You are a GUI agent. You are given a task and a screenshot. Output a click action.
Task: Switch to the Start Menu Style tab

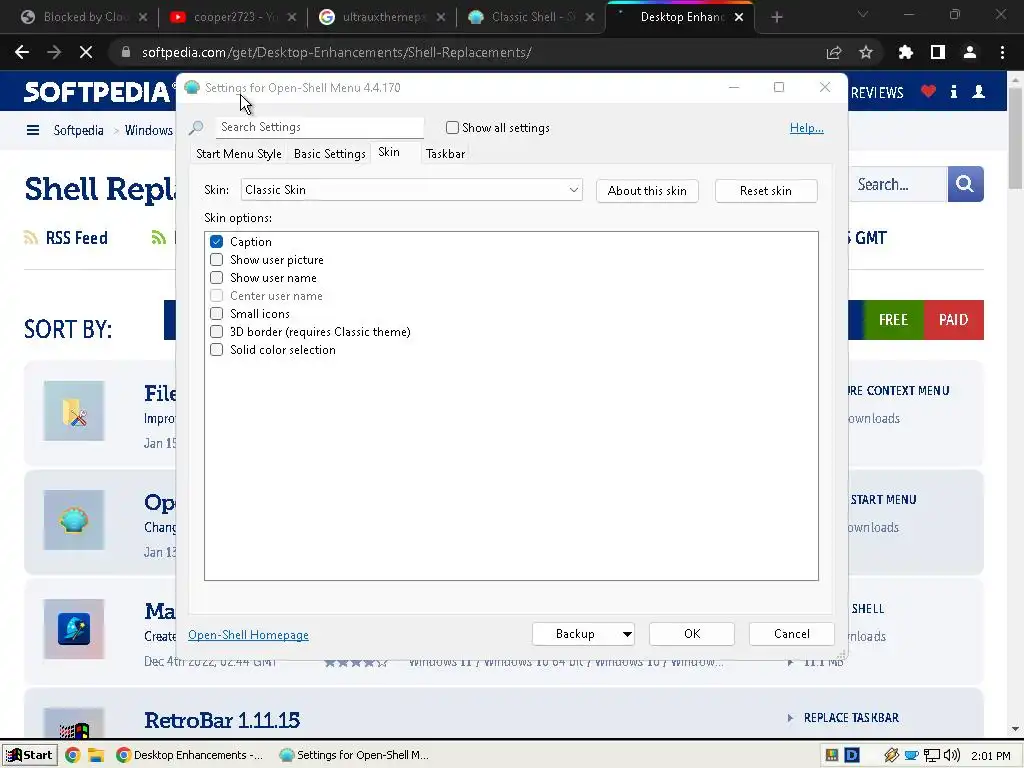[238, 154]
